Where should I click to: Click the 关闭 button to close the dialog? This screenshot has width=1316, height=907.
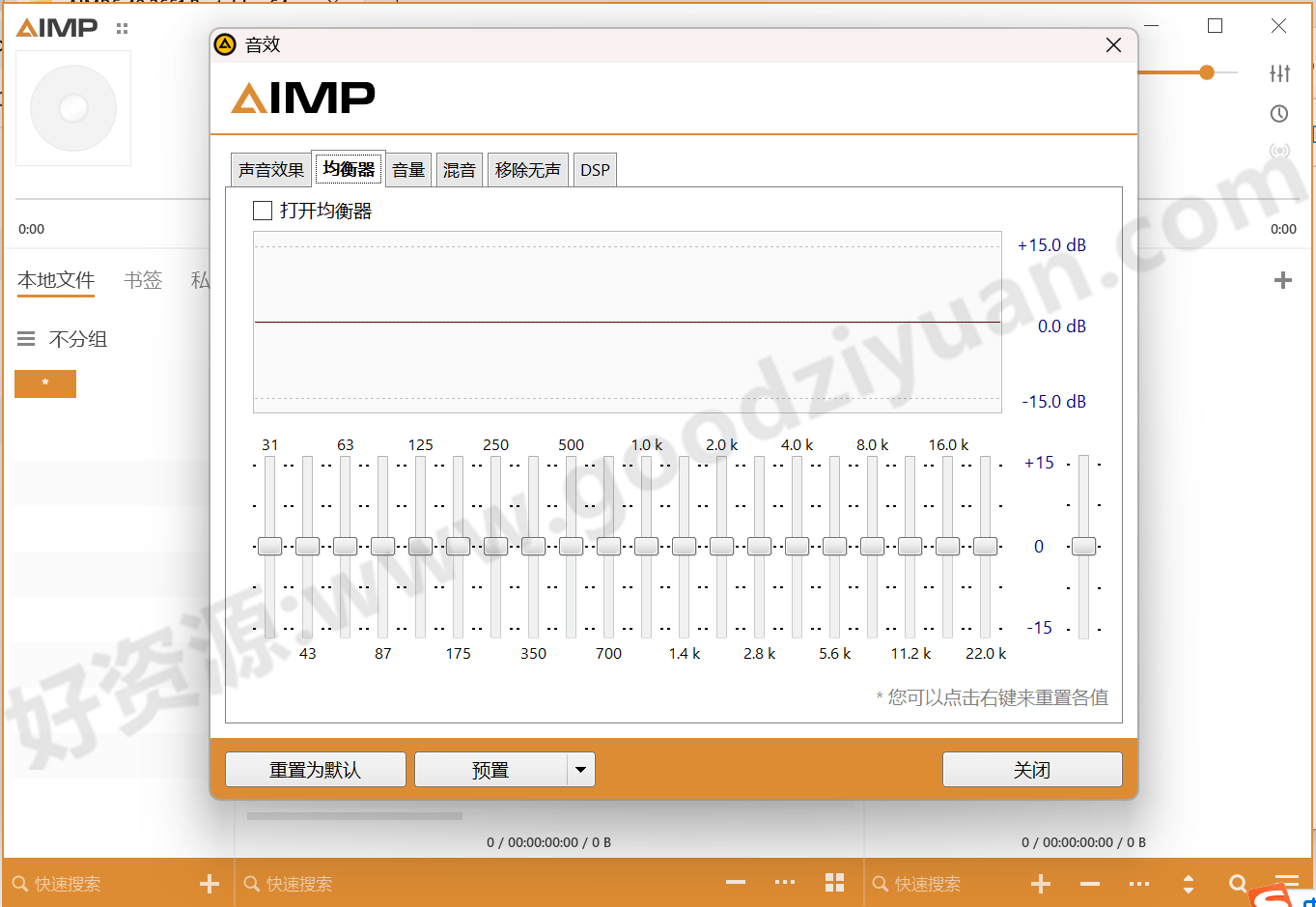click(1031, 769)
